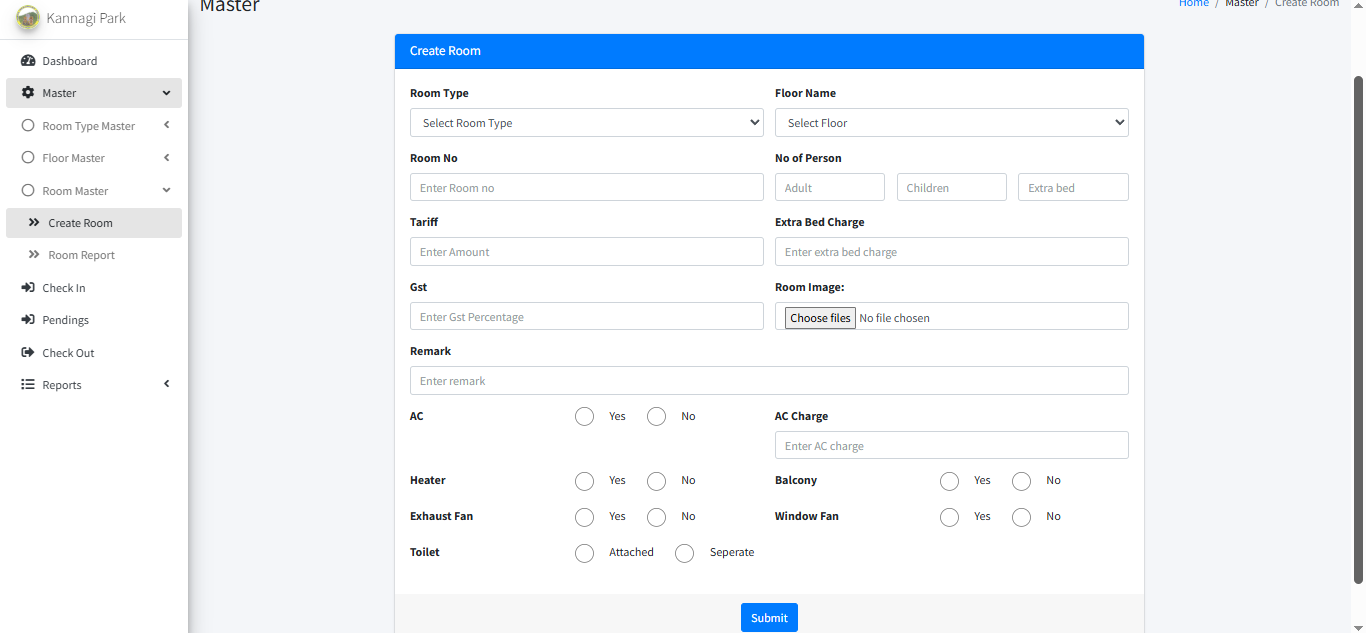1366x633 pixels.
Task: Click the Submit button
Action: tap(769, 618)
